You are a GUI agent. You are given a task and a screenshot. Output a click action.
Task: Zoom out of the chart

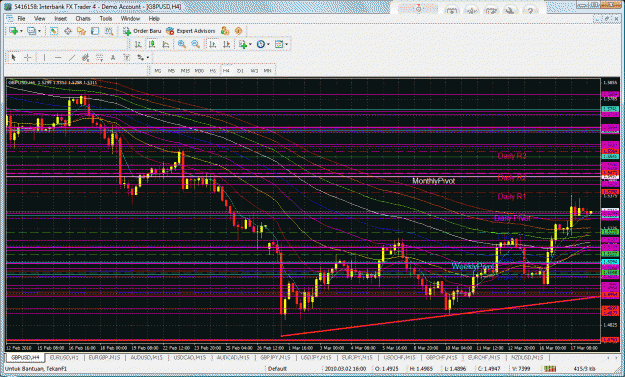click(195, 44)
